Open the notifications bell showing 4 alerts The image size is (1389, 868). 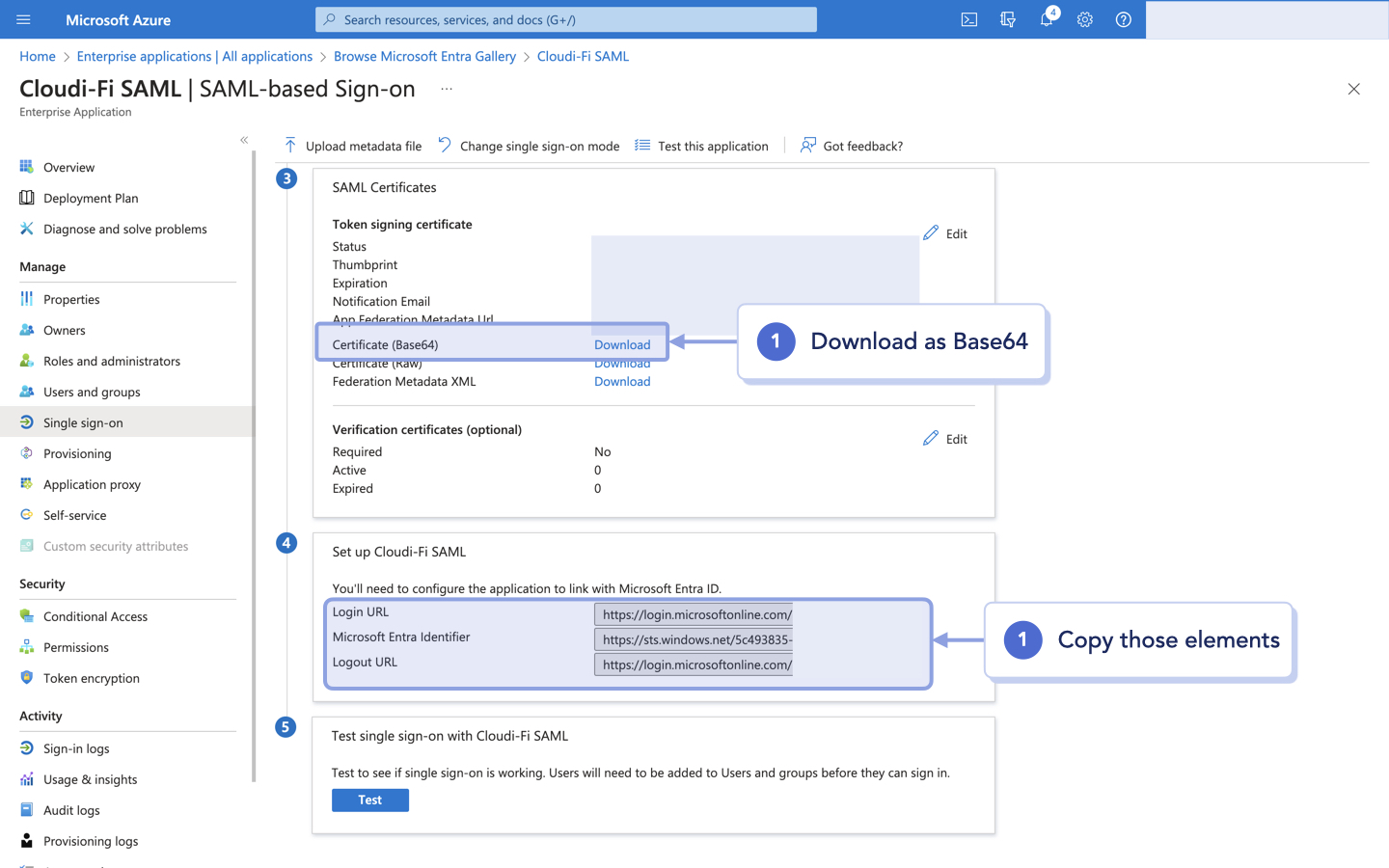coord(1046,19)
